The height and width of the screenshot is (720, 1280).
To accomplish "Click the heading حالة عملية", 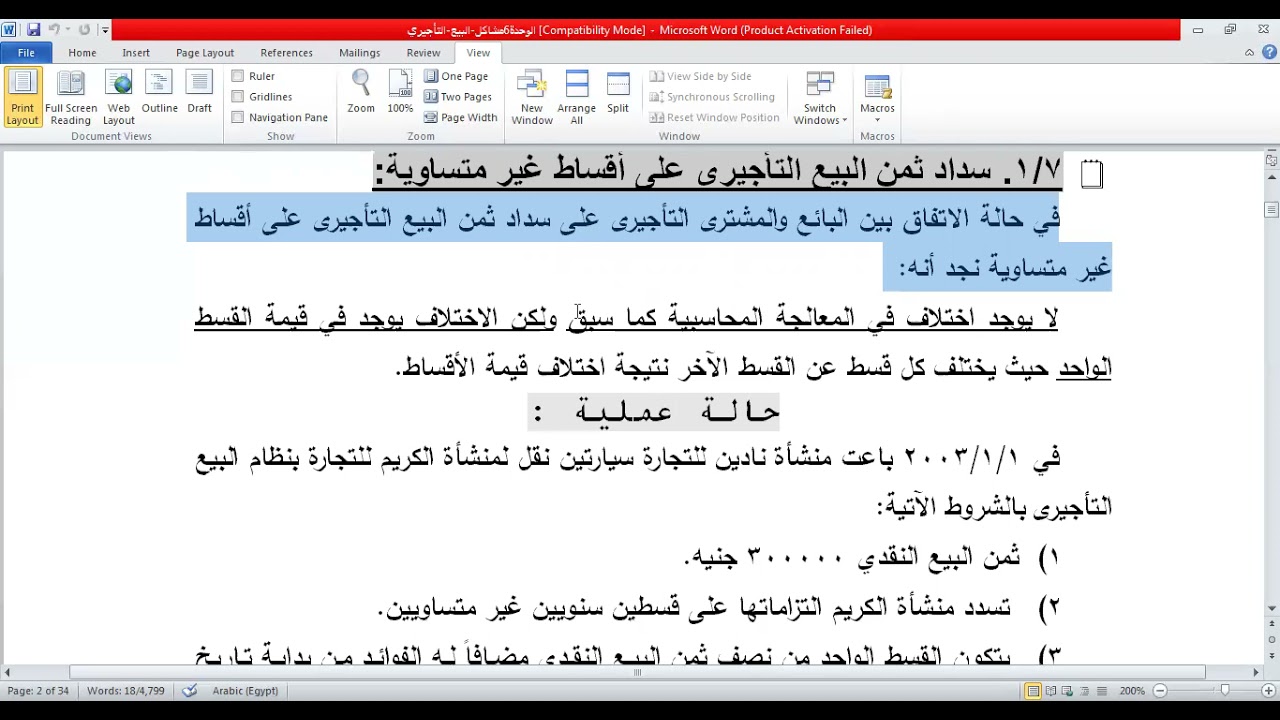I will (x=656, y=411).
